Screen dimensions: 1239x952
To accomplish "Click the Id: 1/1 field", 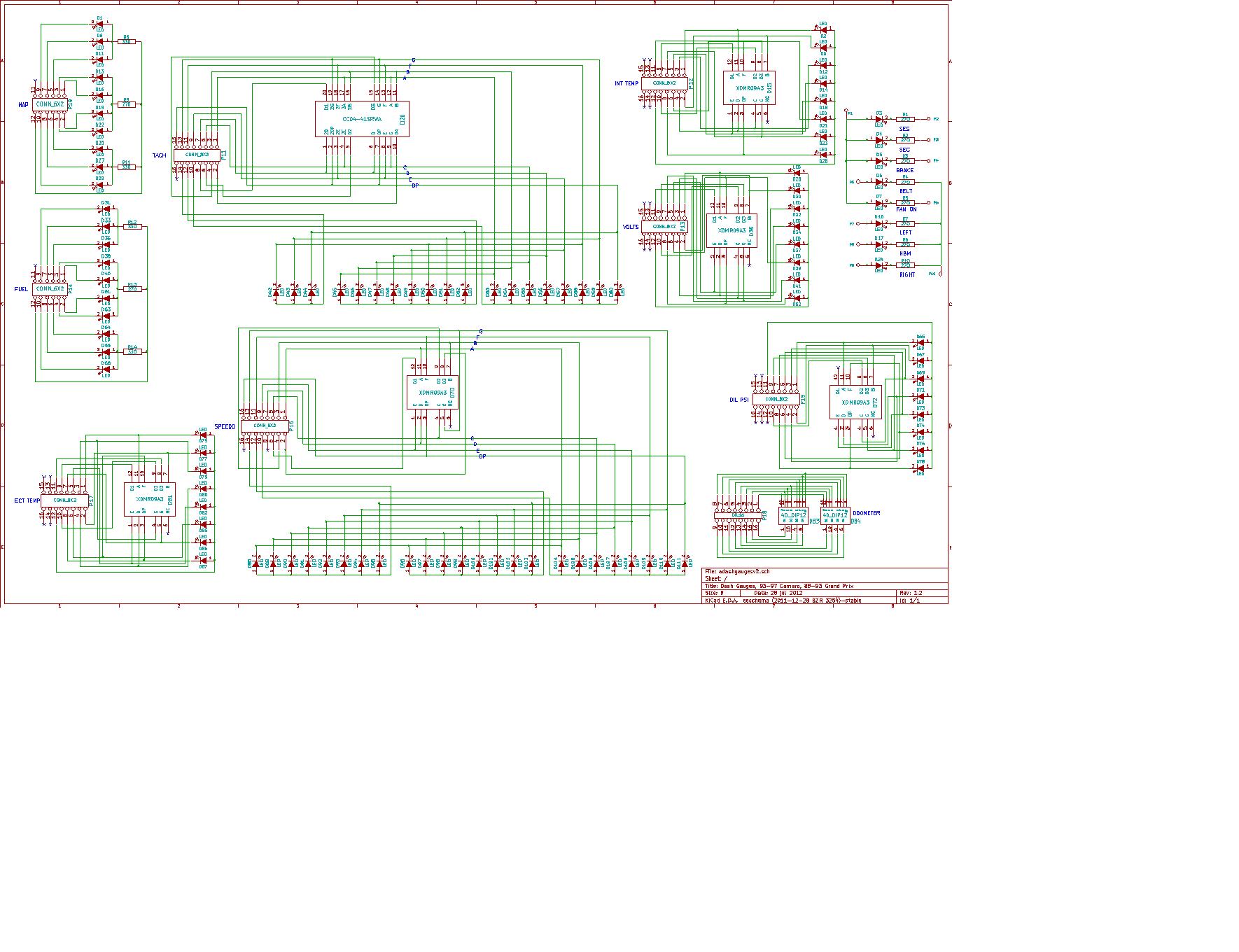I will tap(909, 600).
